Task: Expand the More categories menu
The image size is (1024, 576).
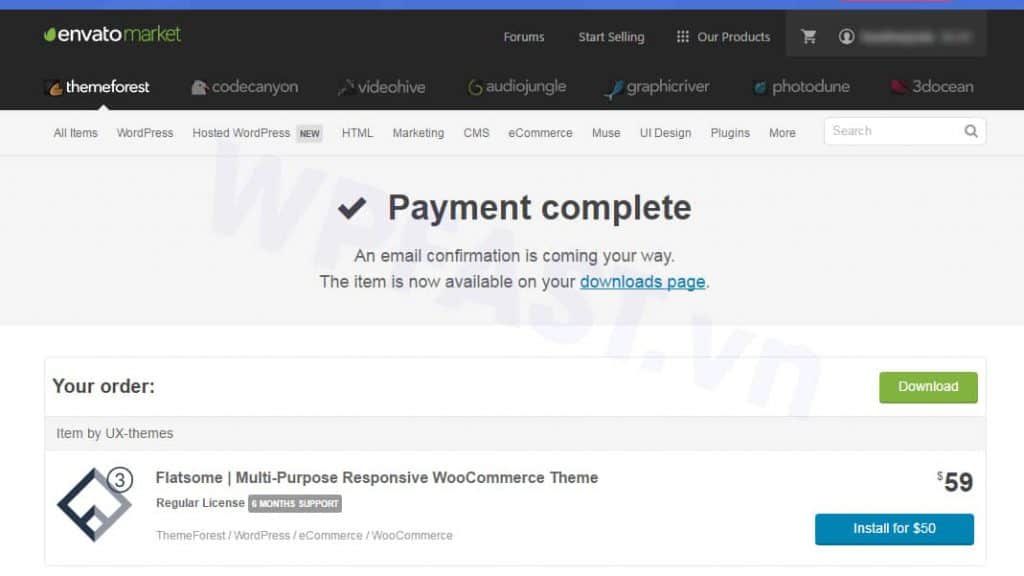Action: (782, 133)
